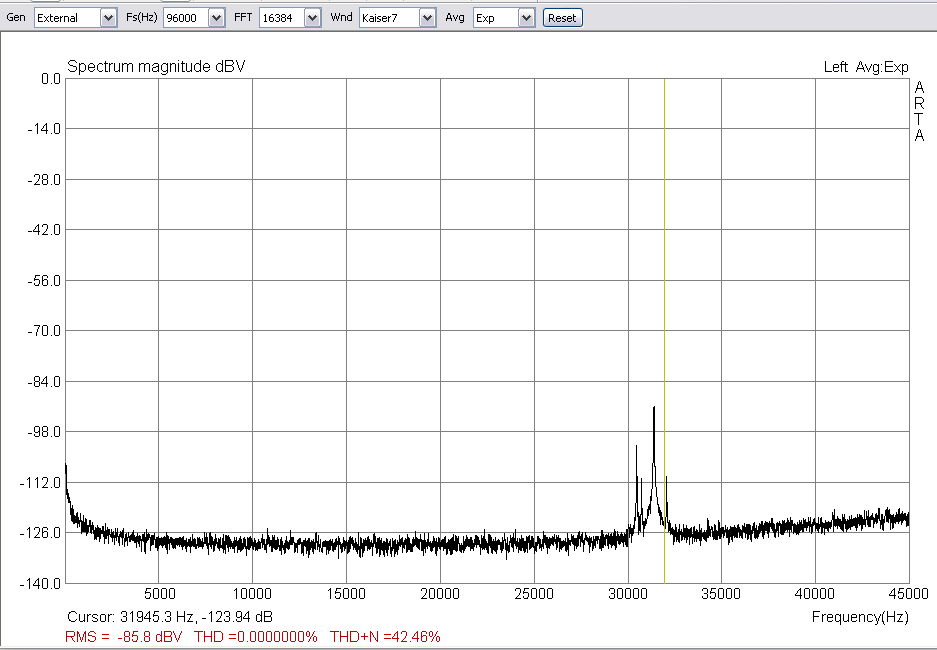Screen dimensions: 937x650
Task: Click the Left Avg:Exp label on the plot
Action: coord(866,67)
